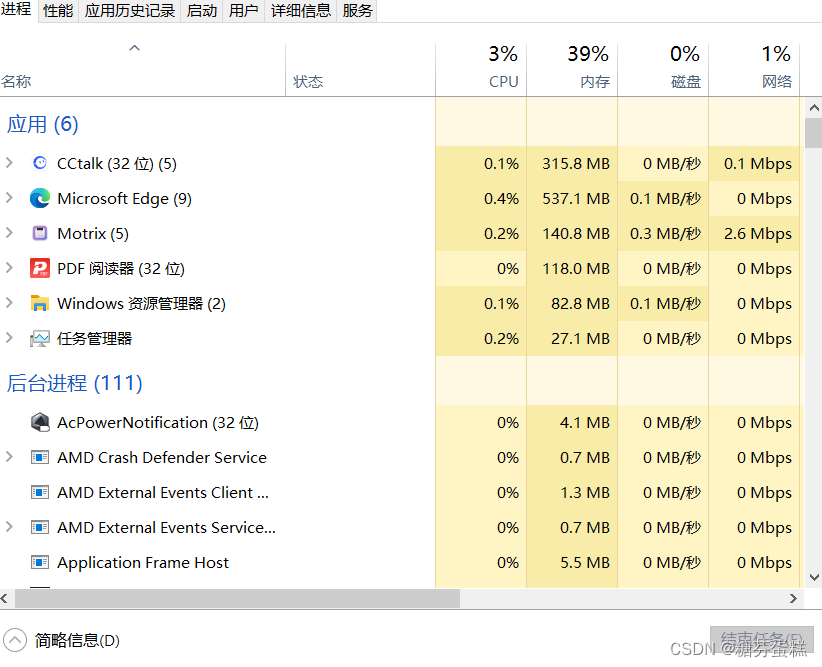This screenshot has width=822, height=667.
Task: Click the vertical scrollbar thumb
Action: click(814, 133)
